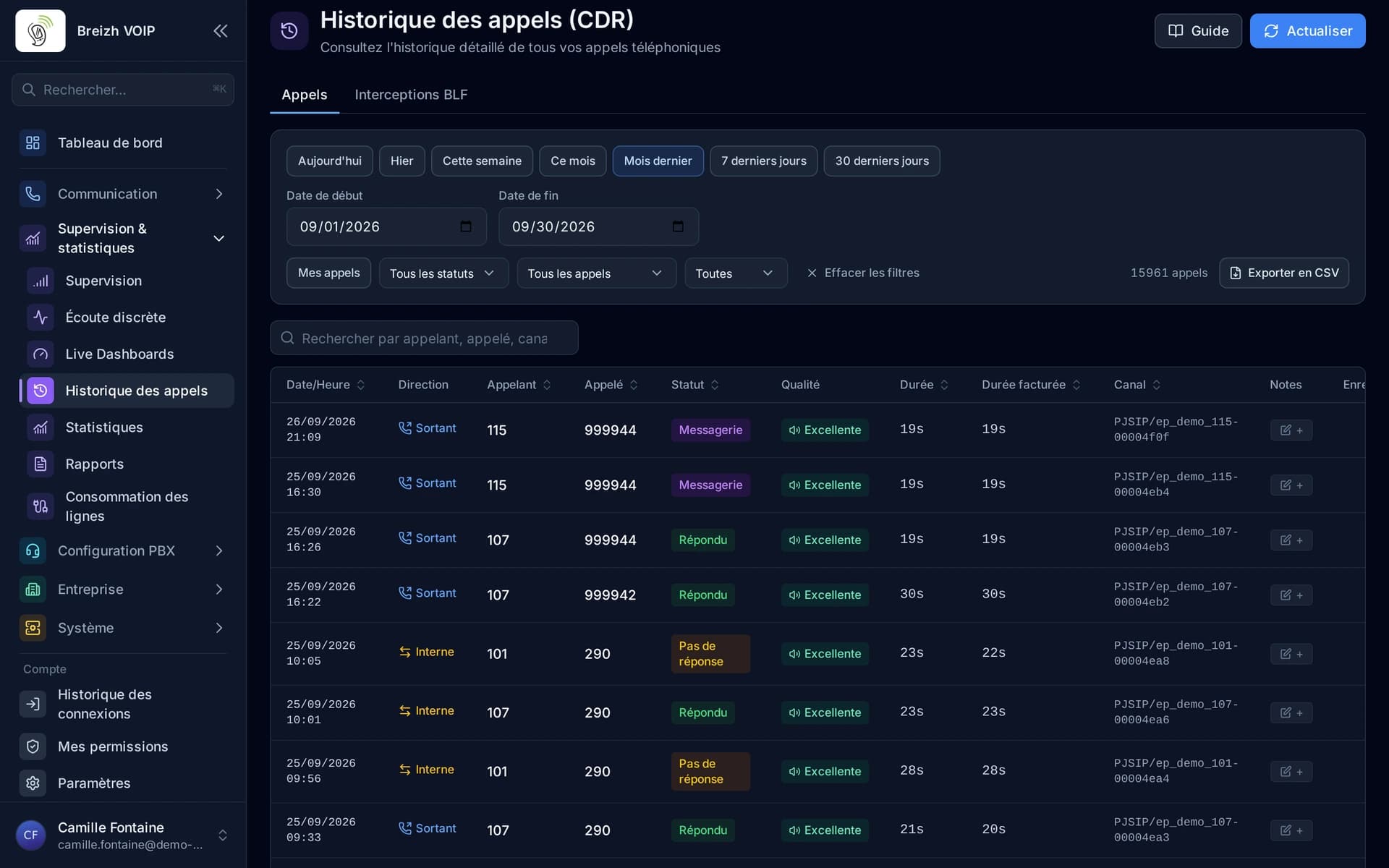Open calendar picker for Date de fin
Screen dimensions: 1389x868
coord(678,226)
